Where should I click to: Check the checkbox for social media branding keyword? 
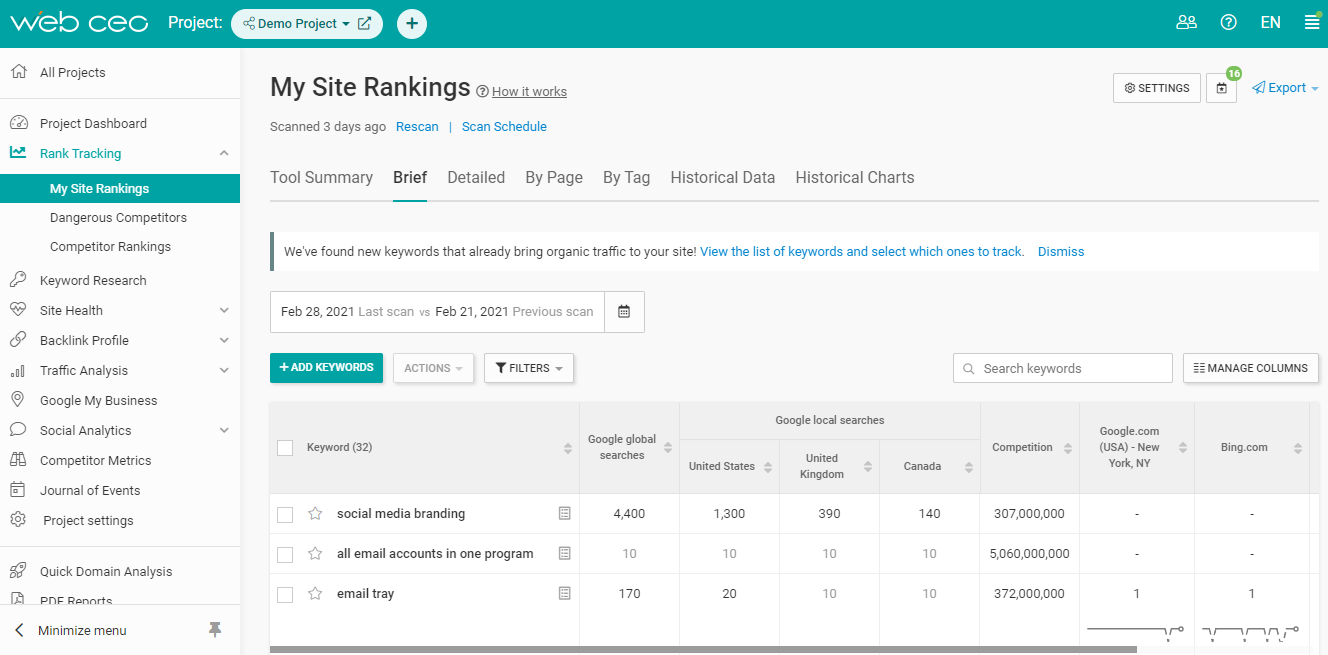pos(285,513)
